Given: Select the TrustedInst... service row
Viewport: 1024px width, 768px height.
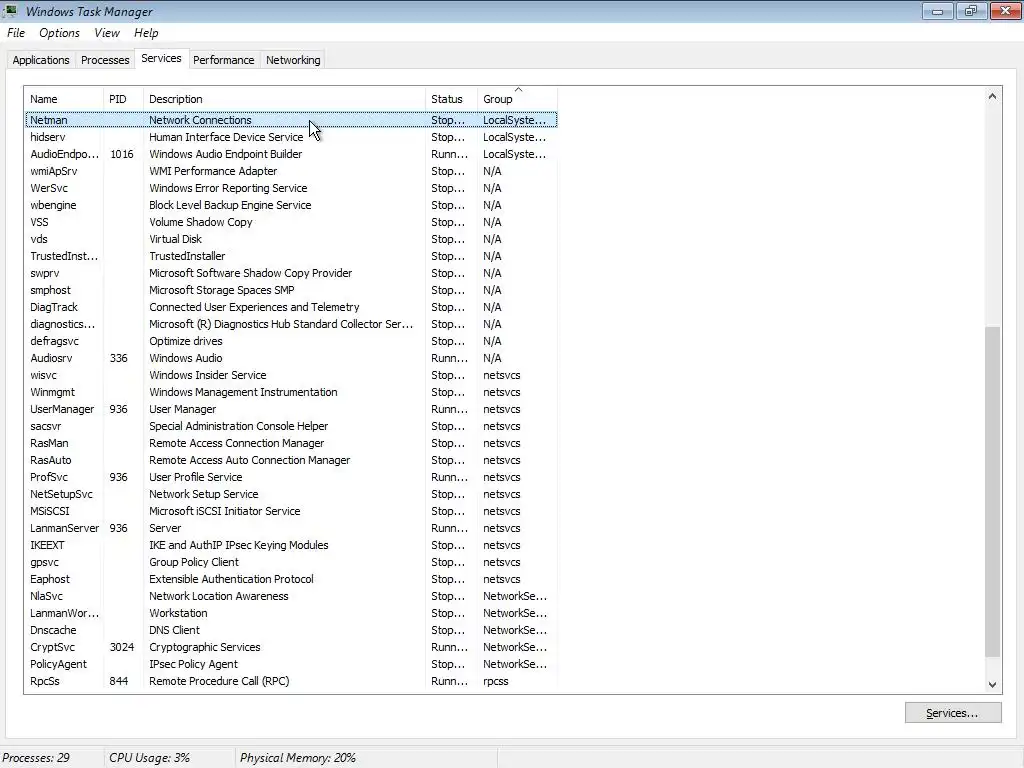Looking at the screenshot, I should [x=291, y=256].
